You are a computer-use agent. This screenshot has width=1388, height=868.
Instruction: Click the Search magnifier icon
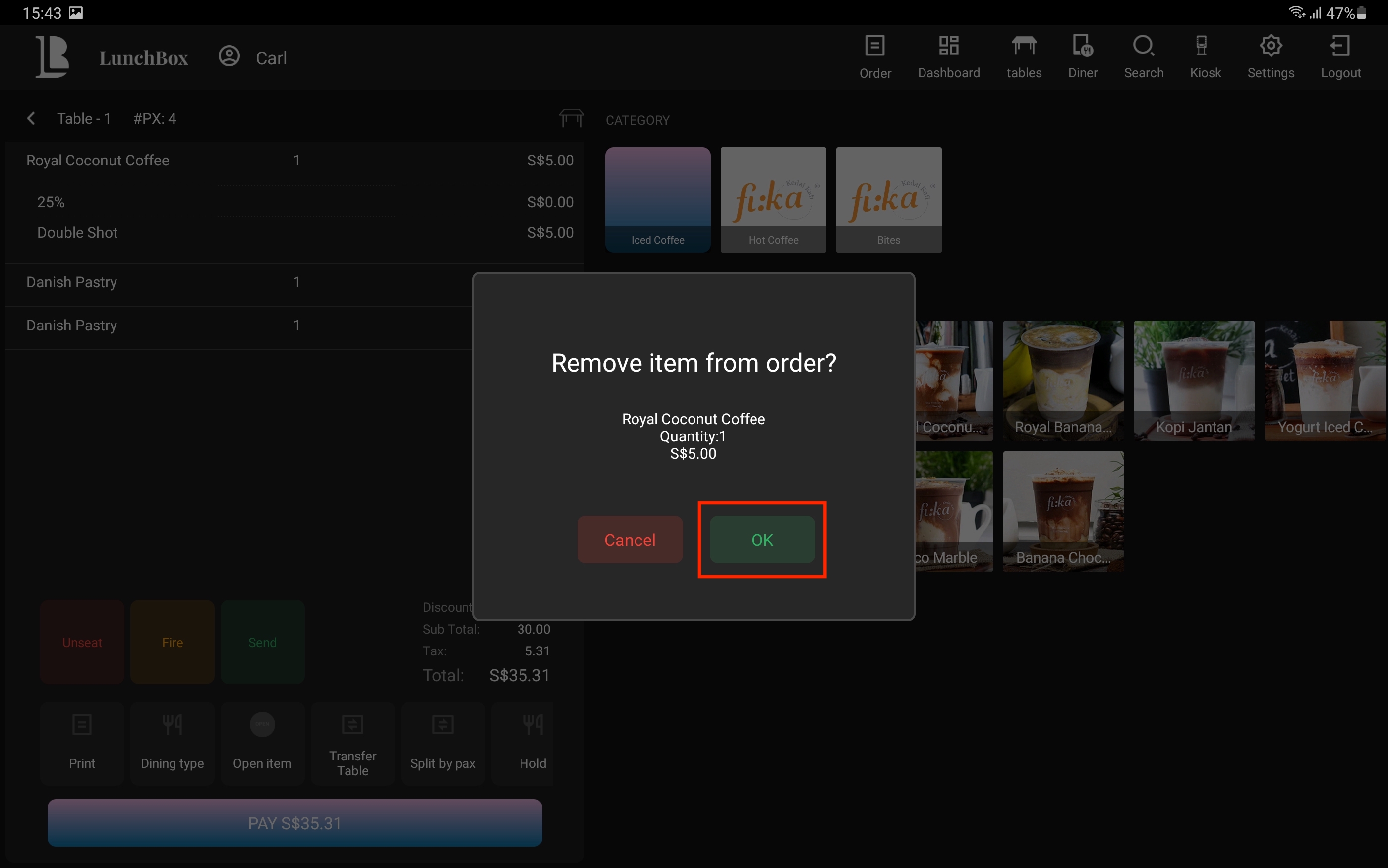1143,46
